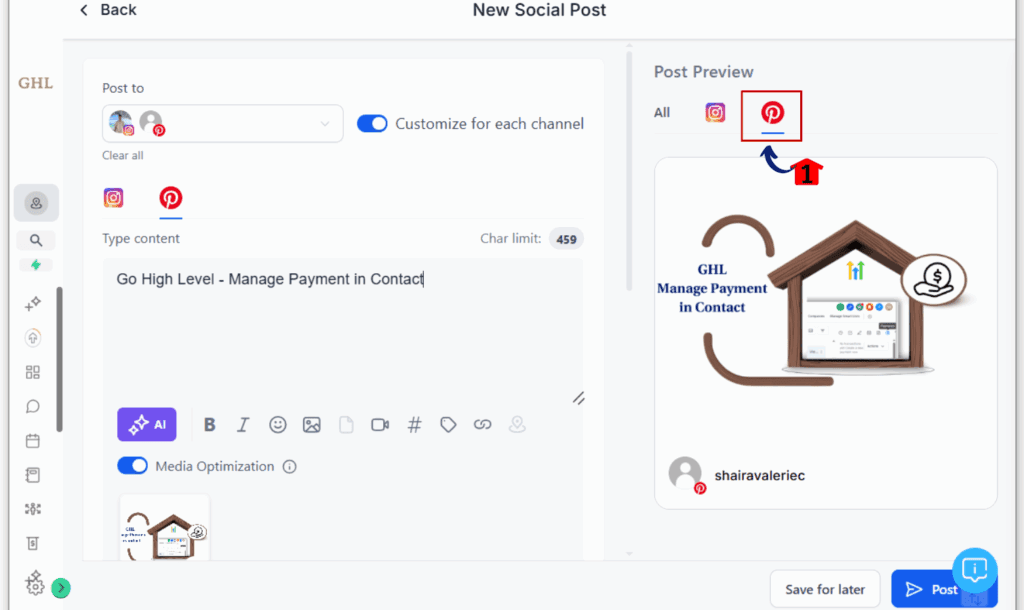Apply bold formatting
This screenshot has width=1024, height=610.
(210, 425)
